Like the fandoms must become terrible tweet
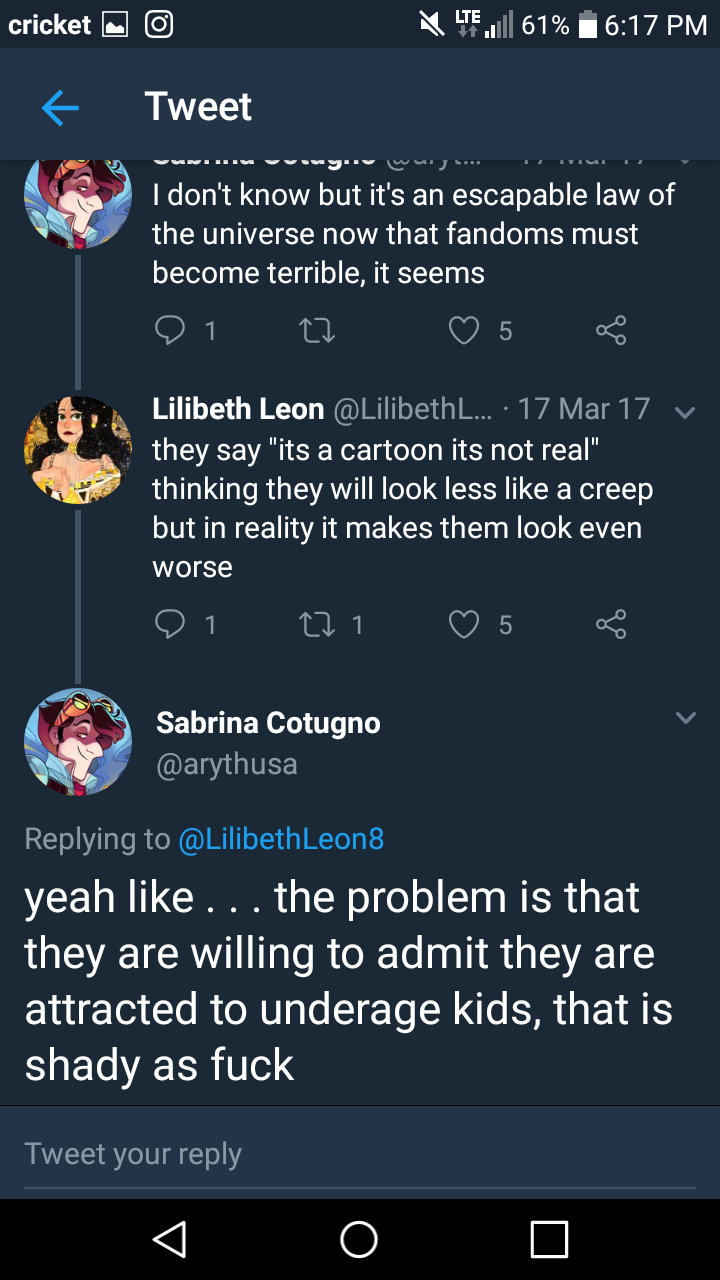720x1280 pixels. point(463,330)
